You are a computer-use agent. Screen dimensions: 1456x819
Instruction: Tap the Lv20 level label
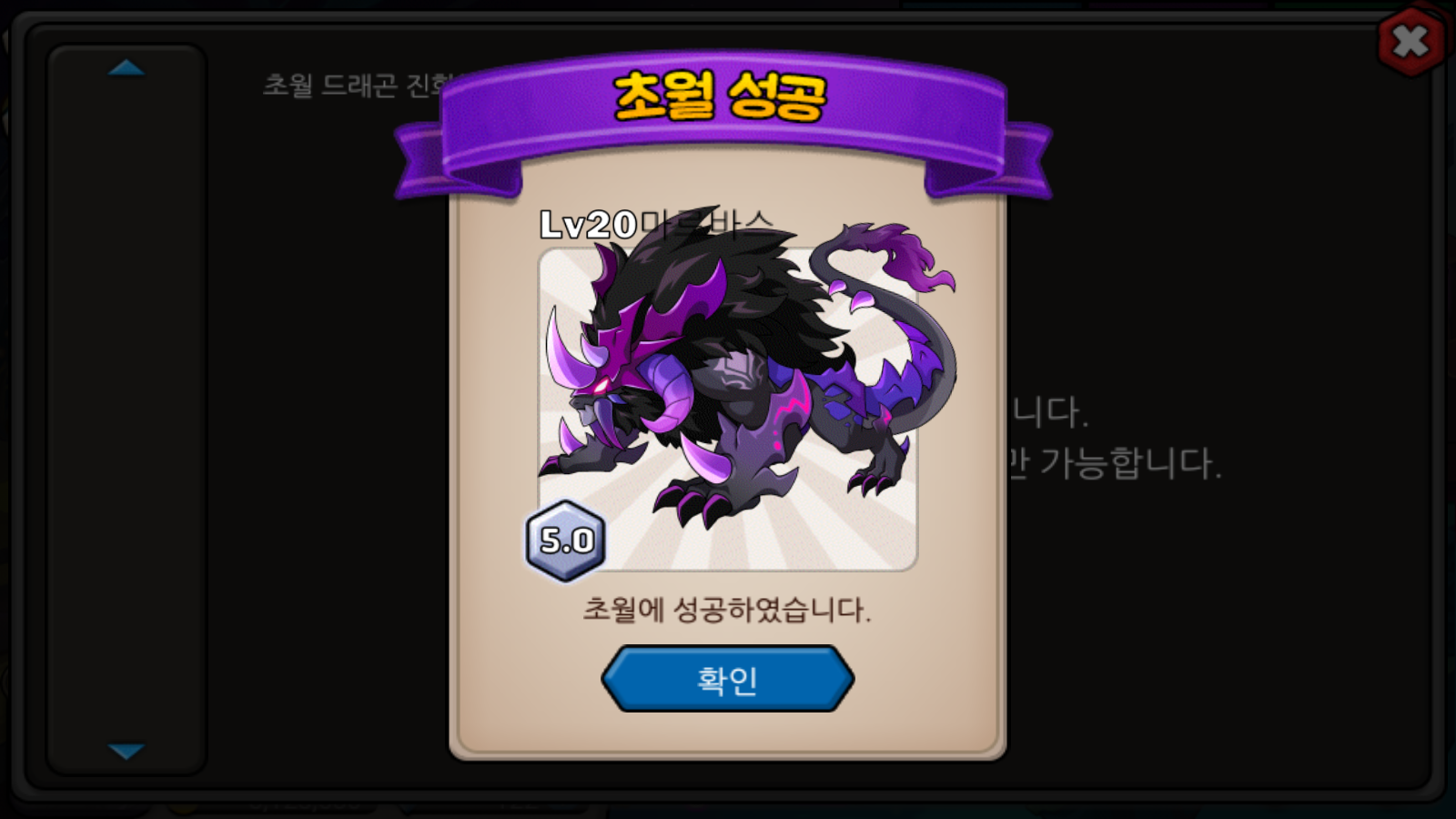click(x=588, y=225)
